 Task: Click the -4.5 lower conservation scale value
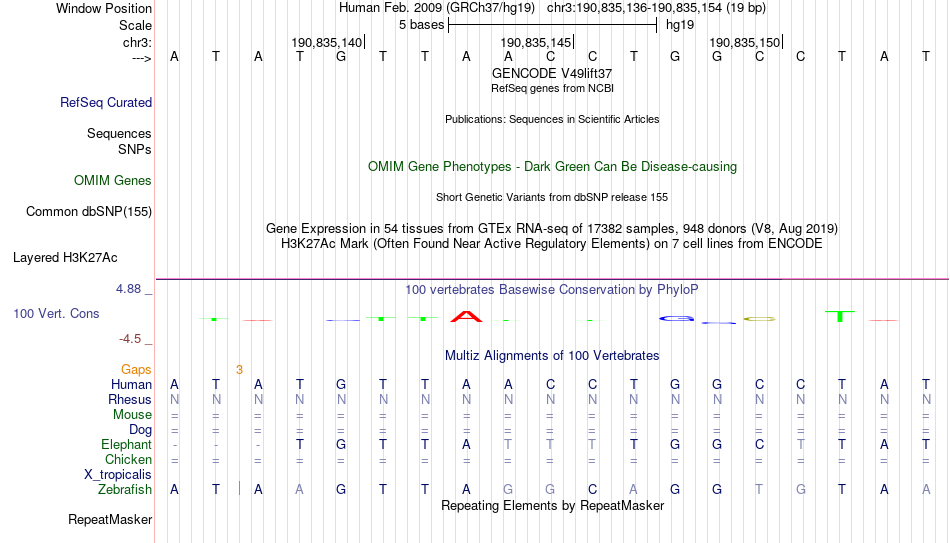pos(130,339)
